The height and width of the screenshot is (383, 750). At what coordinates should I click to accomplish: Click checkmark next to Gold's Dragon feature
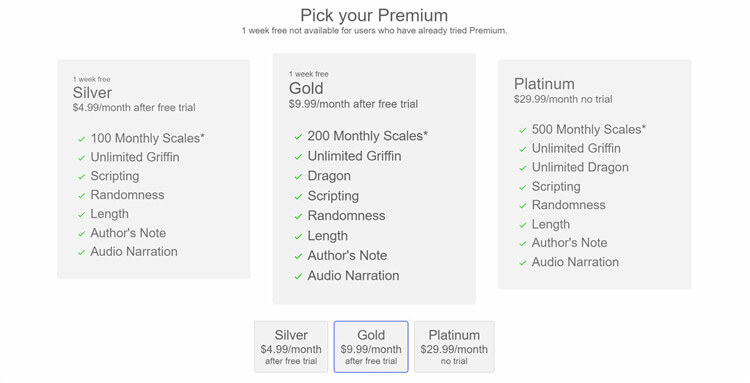(298, 176)
